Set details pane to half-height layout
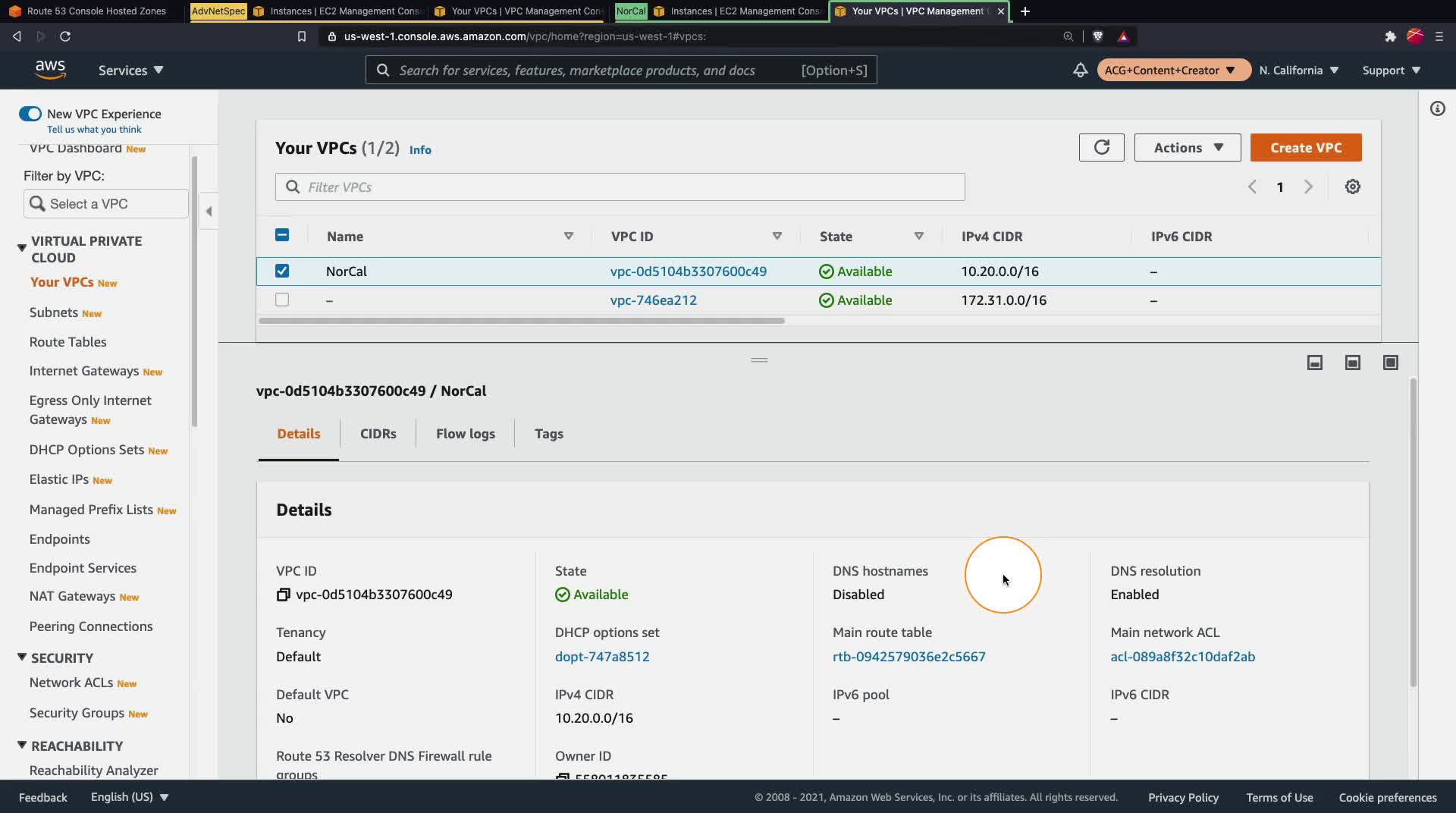The width and height of the screenshot is (1456, 813). click(1353, 363)
